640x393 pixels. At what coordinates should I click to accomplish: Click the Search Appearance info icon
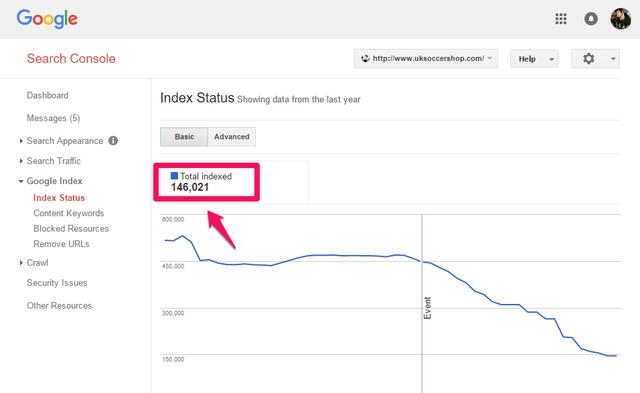pyautogui.click(x=113, y=141)
